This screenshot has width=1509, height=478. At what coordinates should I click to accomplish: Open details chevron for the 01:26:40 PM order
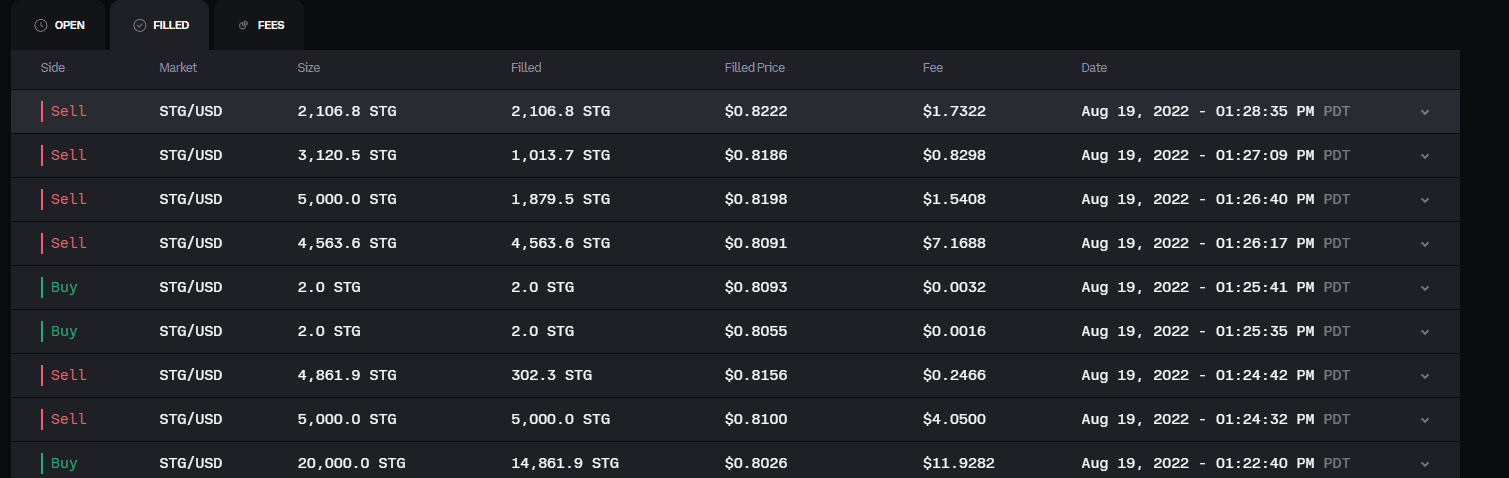tap(1425, 200)
